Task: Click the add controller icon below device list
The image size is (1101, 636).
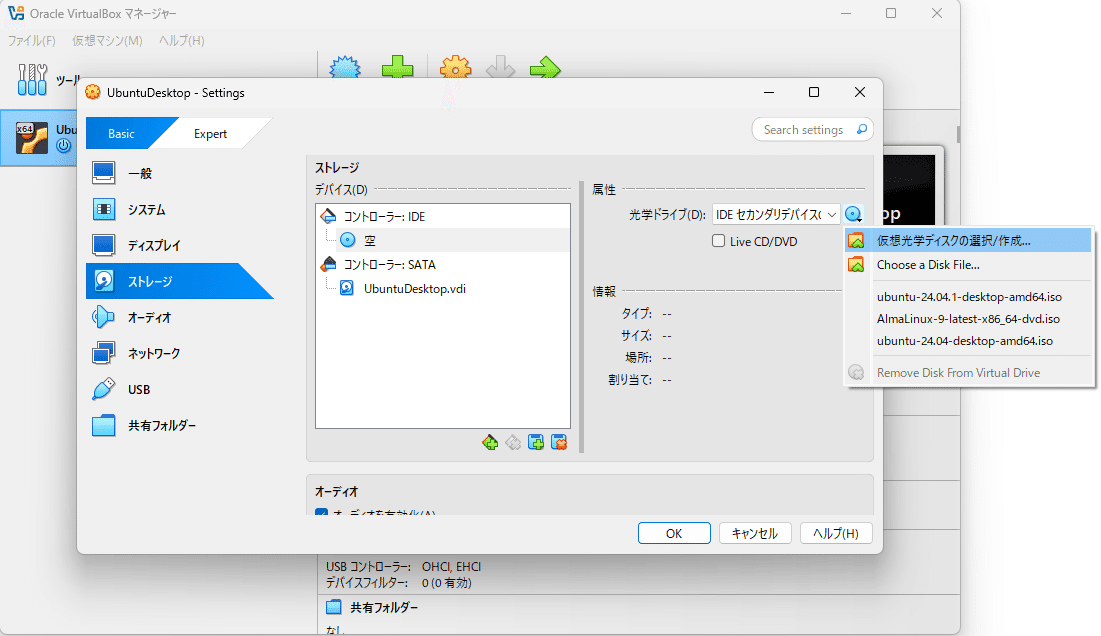Action: pos(490,442)
